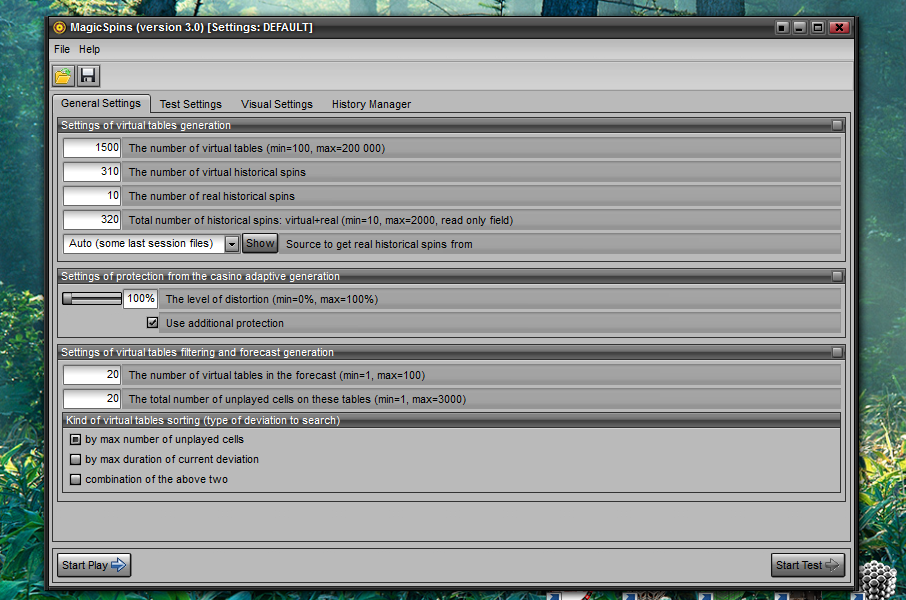This screenshot has width=906, height=600.
Task: Close the MagicSpins window
Action: coord(839,27)
